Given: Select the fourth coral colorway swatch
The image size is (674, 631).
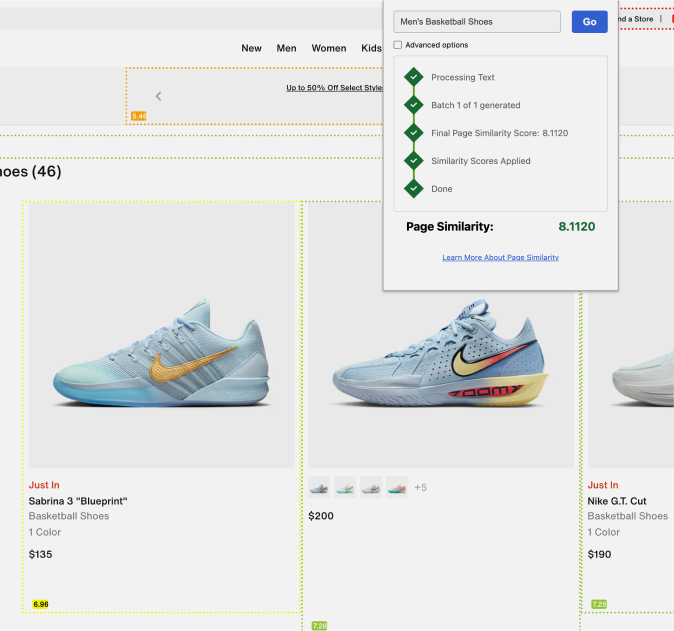Looking at the screenshot, I should pos(397,487).
